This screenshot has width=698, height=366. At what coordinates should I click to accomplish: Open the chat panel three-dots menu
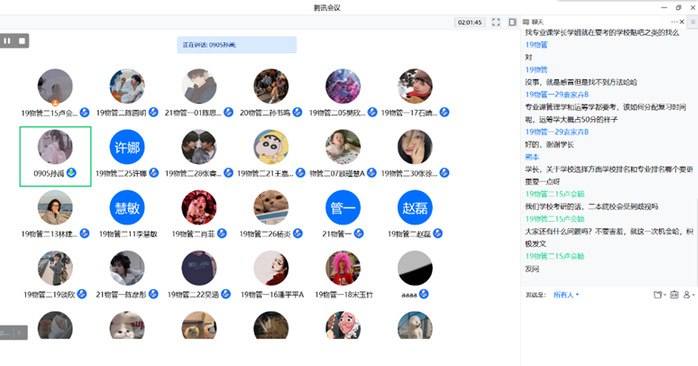pyautogui.click(x=674, y=21)
